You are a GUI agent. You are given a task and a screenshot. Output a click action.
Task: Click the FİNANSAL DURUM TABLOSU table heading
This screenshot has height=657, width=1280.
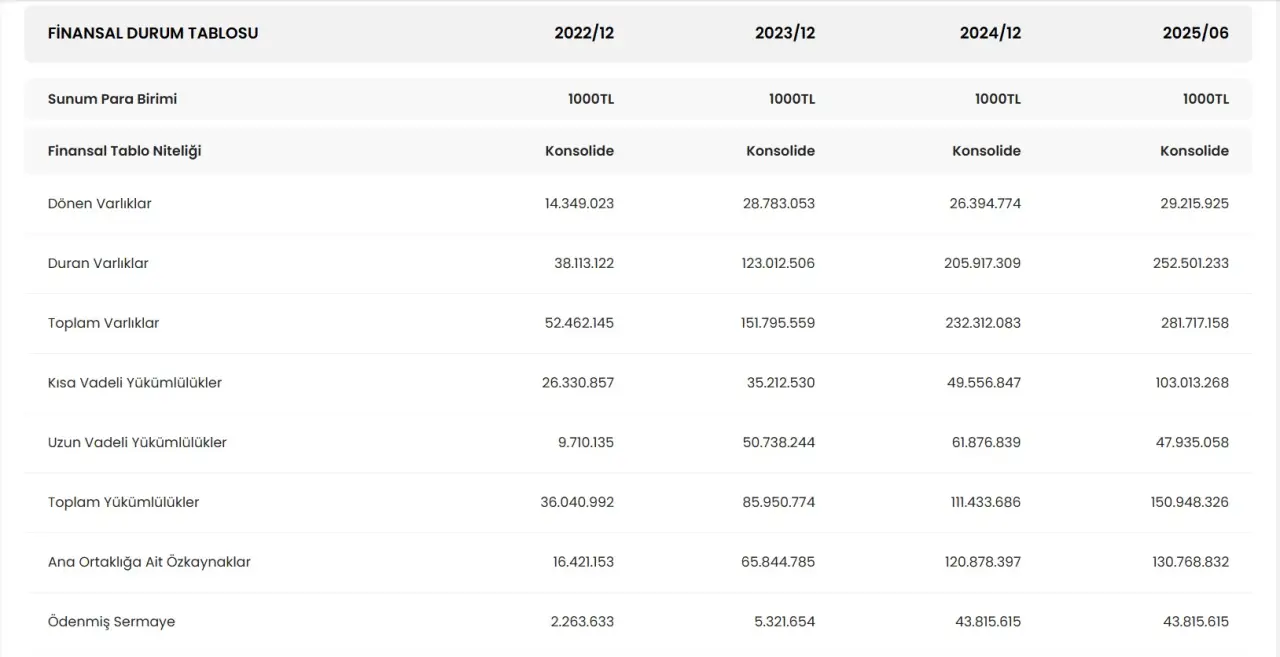(x=153, y=33)
